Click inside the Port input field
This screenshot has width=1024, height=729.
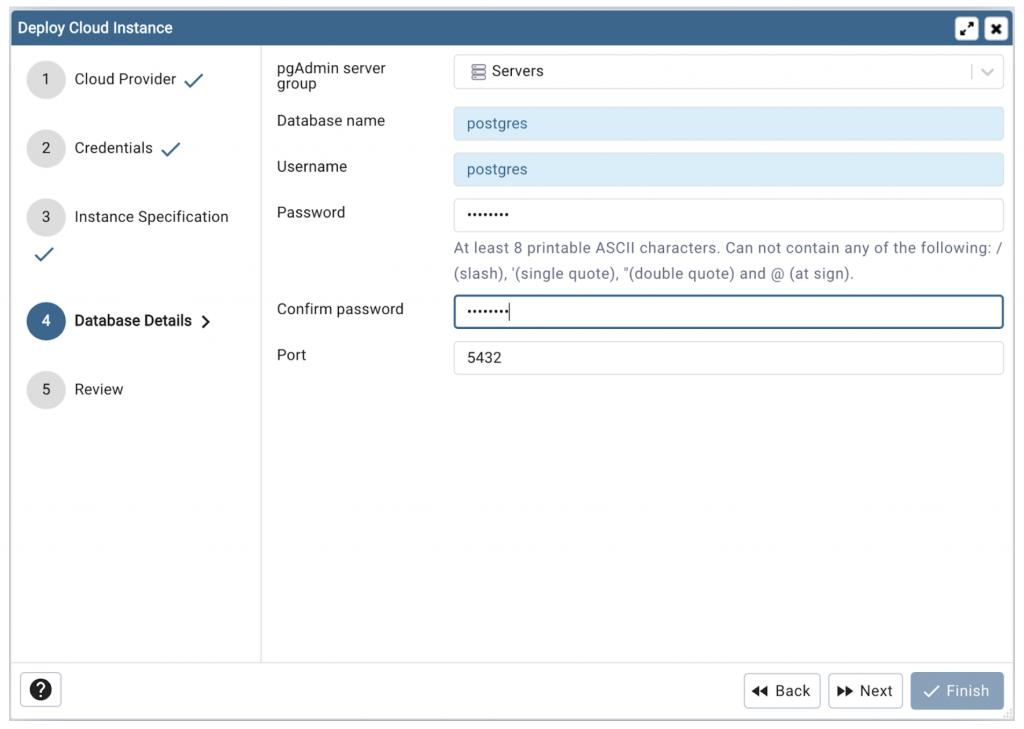728,357
